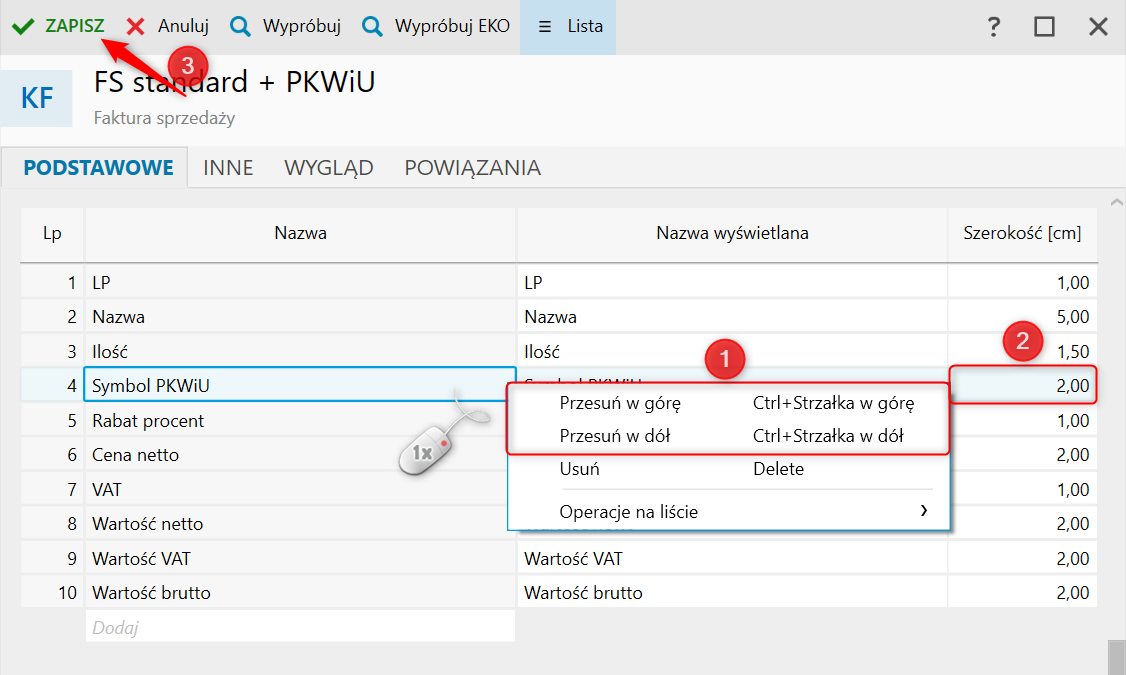Click the green ZAPISZ checkmark icon
The width and height of the screenshot is (1126, 675).
coord(23,27)
